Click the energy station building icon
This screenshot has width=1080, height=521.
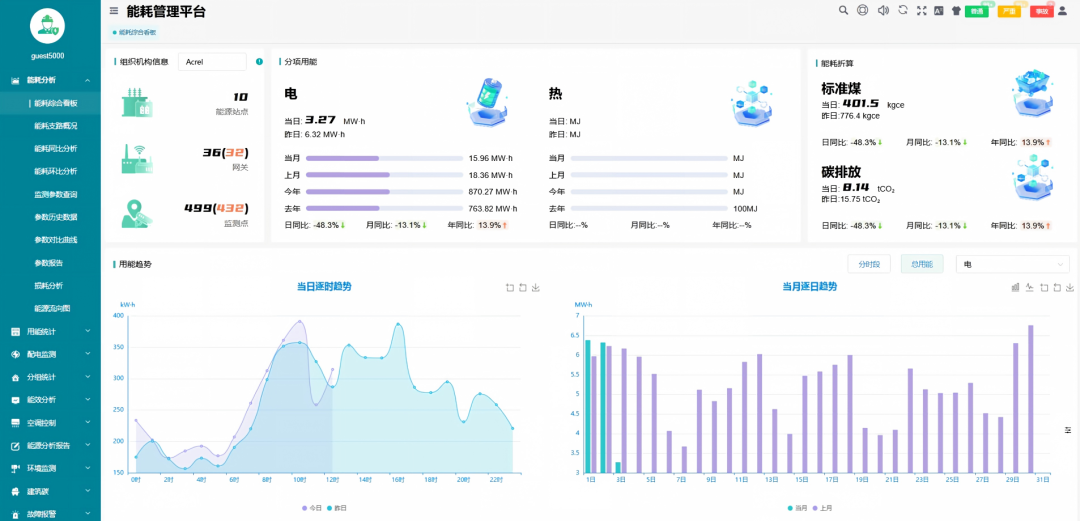[137, 103]
